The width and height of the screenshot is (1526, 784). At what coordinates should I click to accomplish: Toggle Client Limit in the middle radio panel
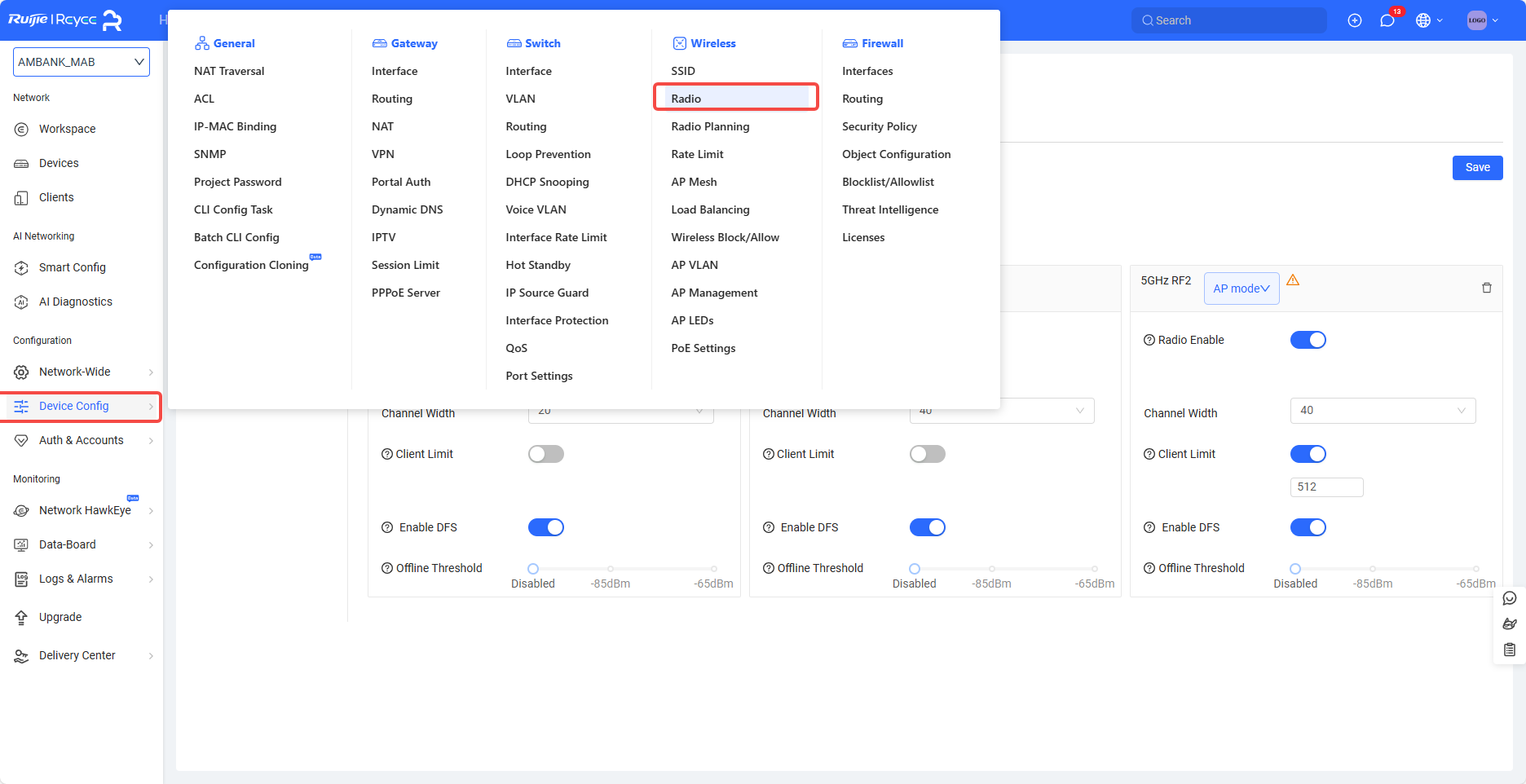tap(928, 454)
